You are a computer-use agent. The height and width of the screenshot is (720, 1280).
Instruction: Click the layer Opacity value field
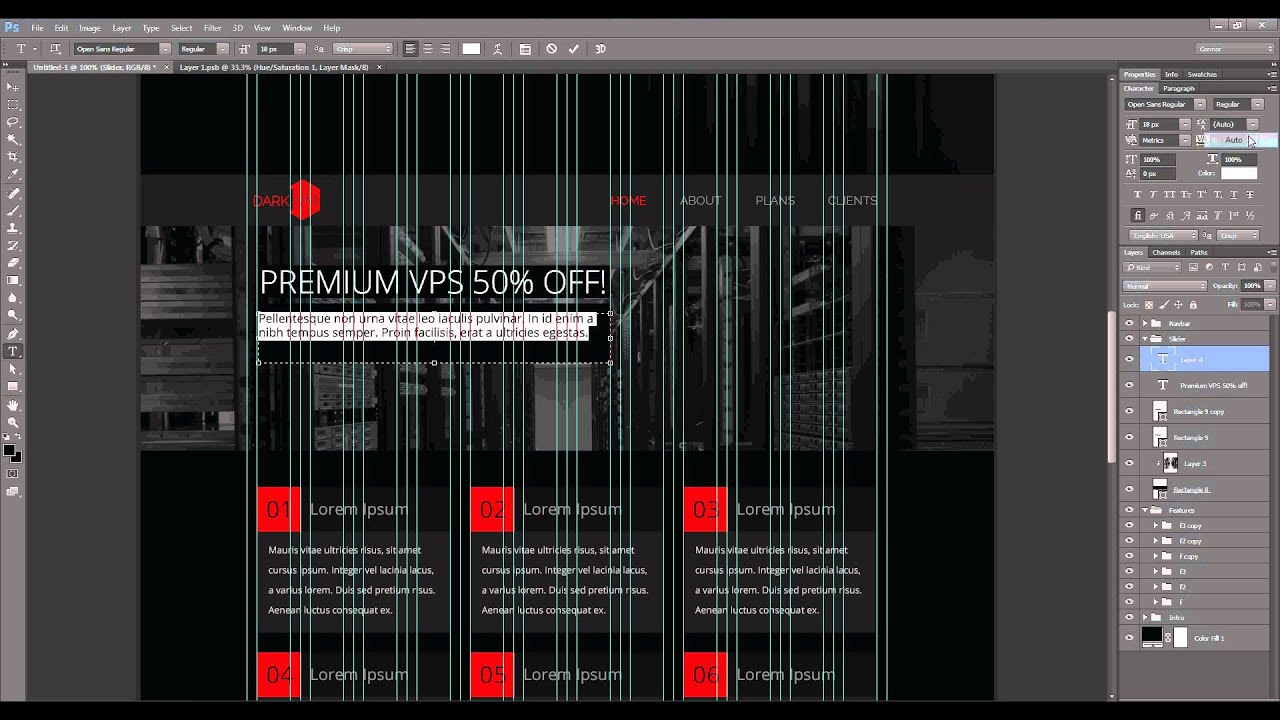(1251, 286)
